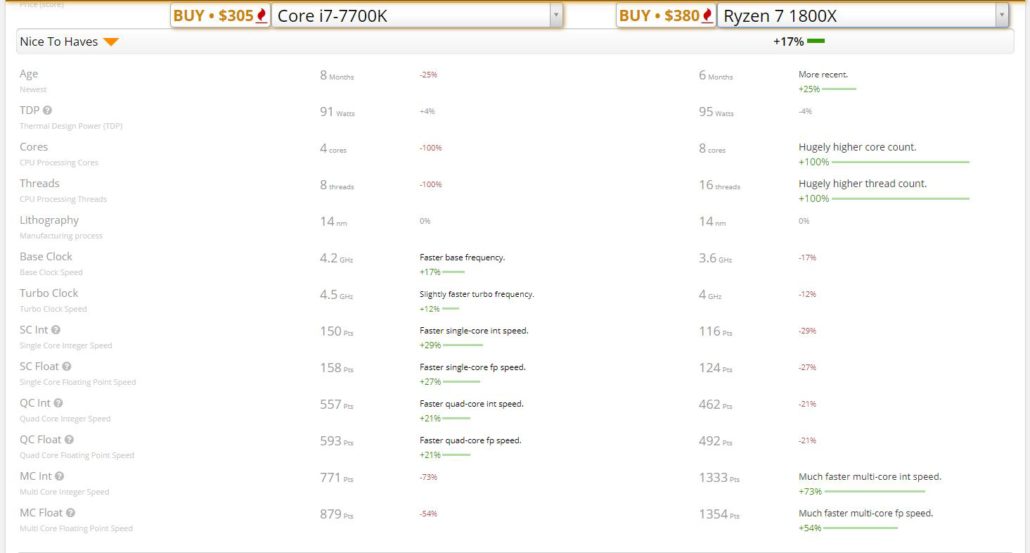Screen dimensions: 1030x553
Task: Click the MC Int help icon
Action: tap(59, 476)
